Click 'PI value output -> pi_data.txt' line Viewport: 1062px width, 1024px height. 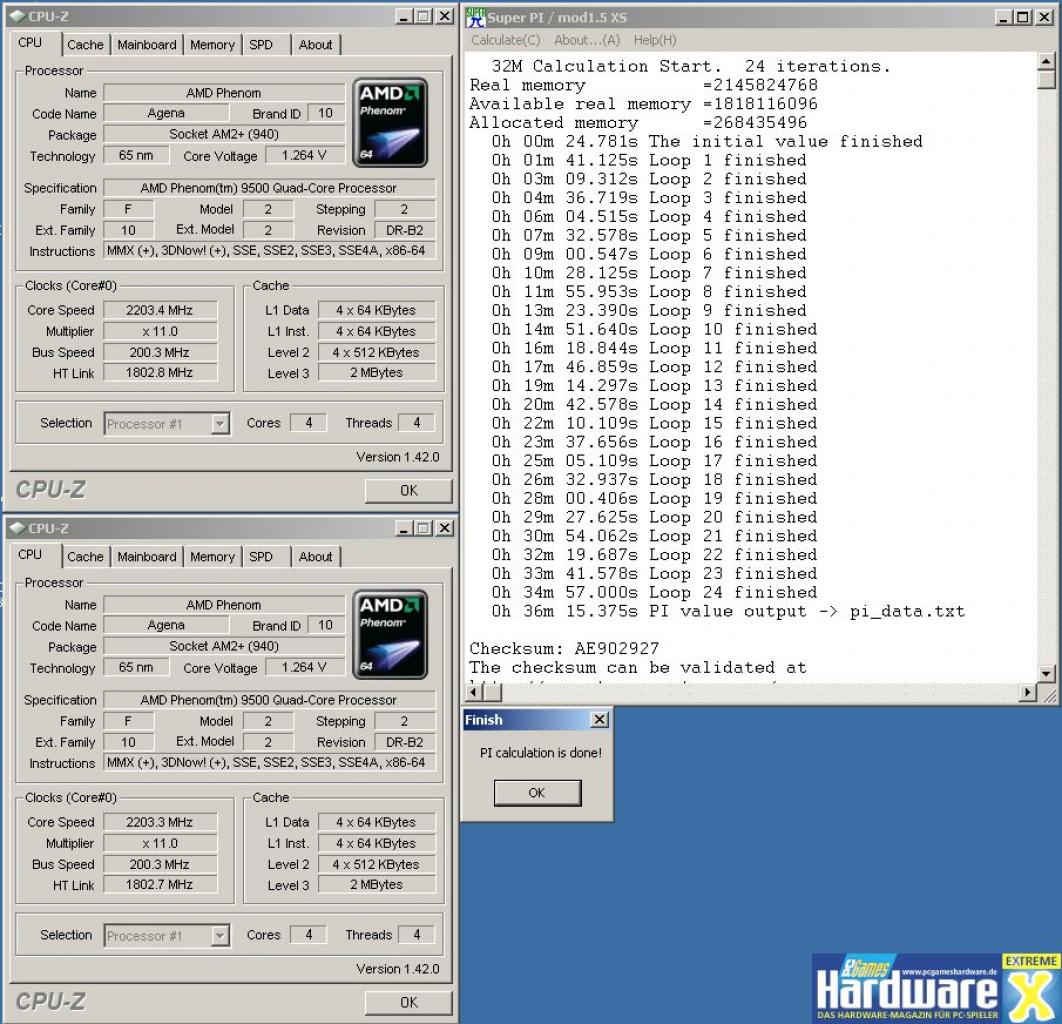click(728, 612)
